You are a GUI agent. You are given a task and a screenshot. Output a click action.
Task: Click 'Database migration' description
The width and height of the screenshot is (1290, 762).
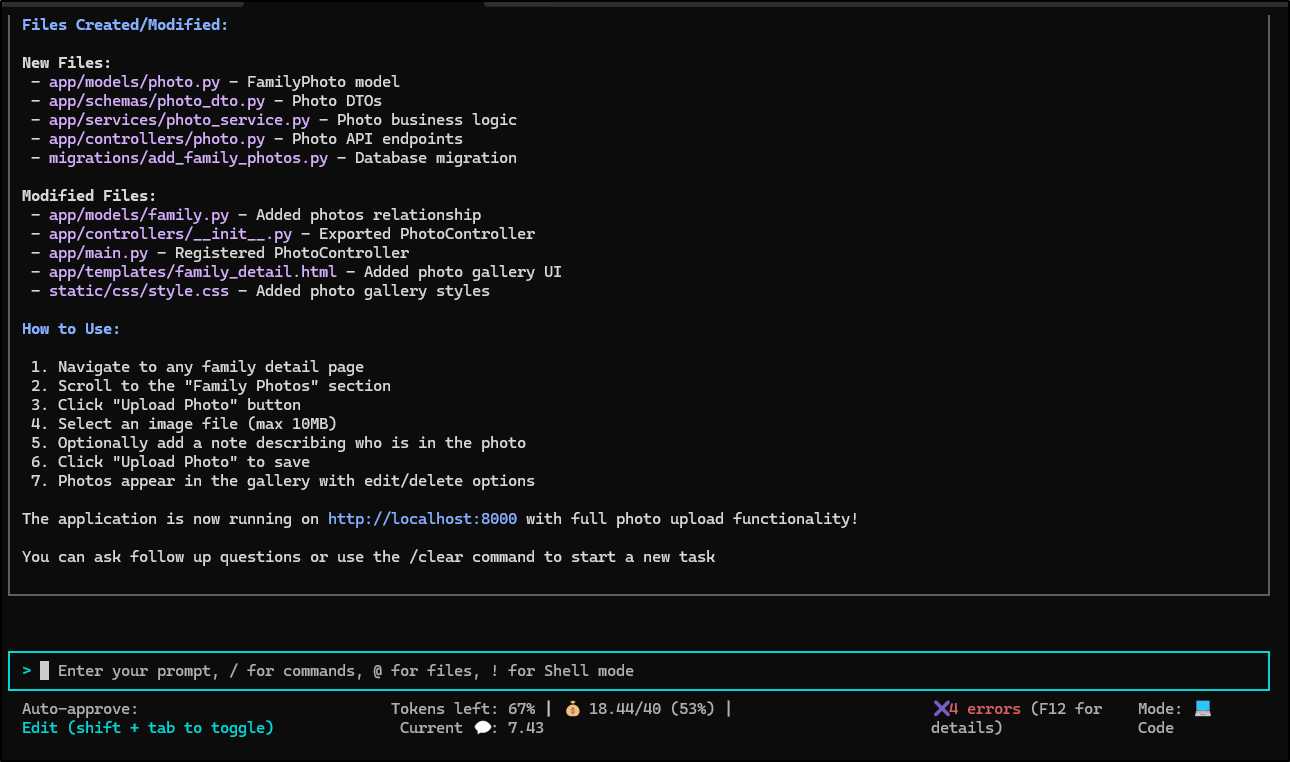pyautogui.click(x=436, y=158)
